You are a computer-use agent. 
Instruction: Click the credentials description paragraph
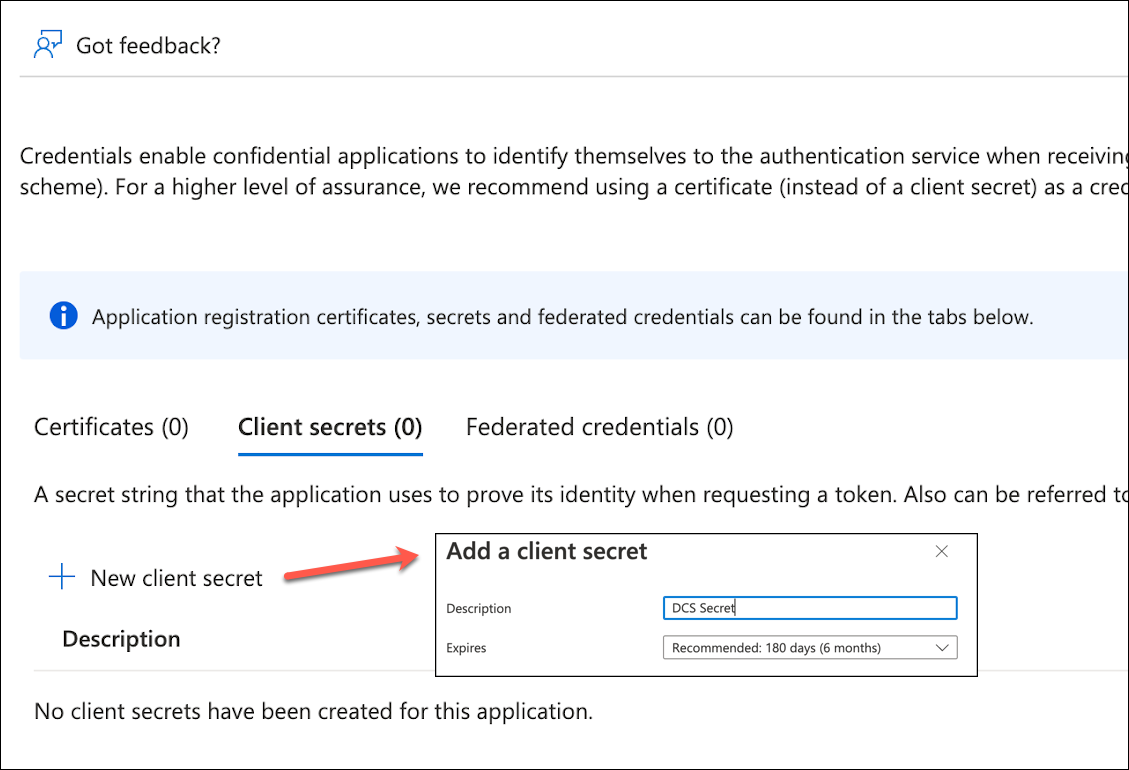[570, 172]
